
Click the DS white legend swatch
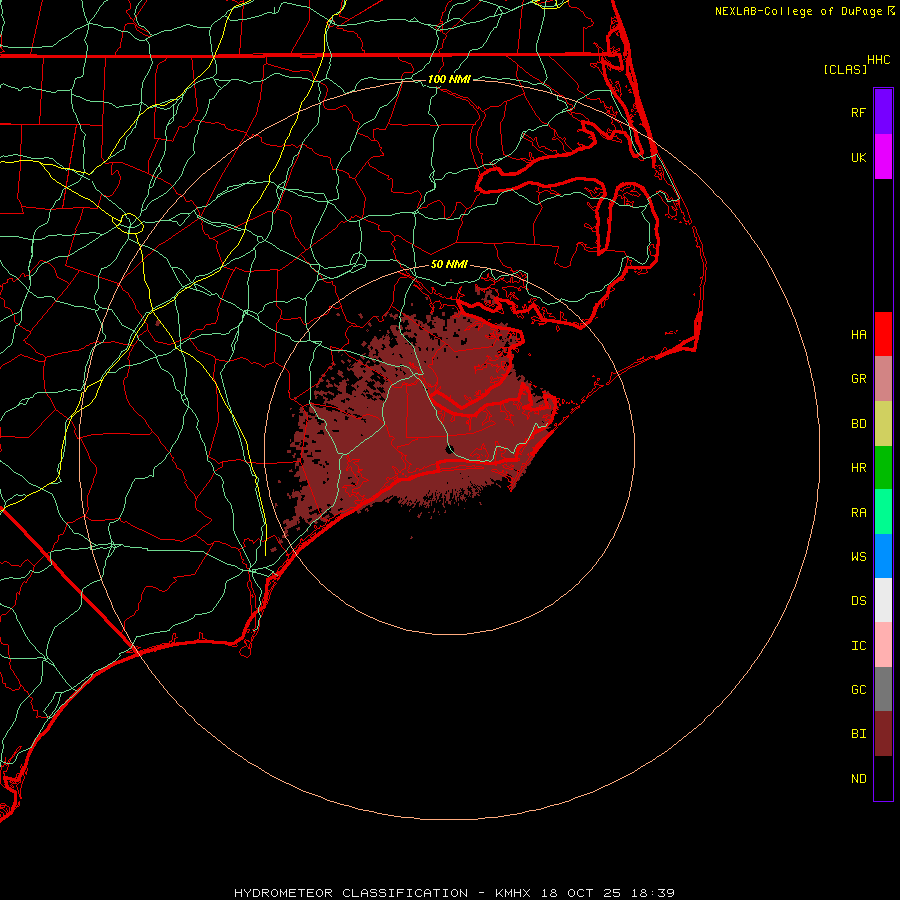click(883, 600)
